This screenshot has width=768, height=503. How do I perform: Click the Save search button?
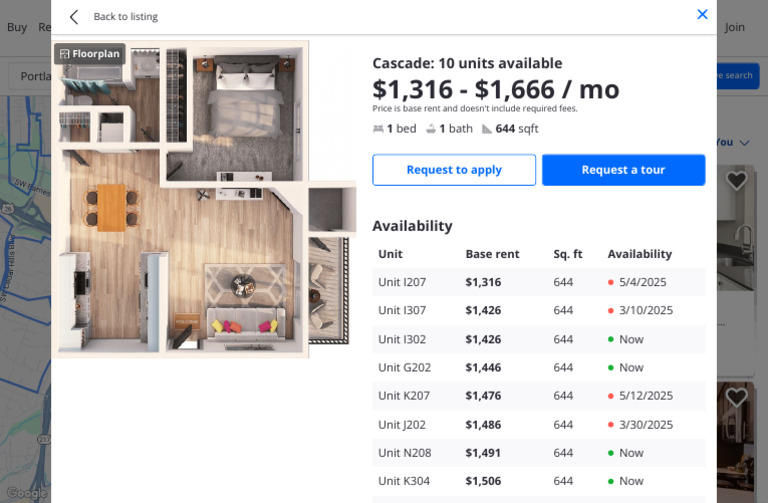click(x=737, y=76)
